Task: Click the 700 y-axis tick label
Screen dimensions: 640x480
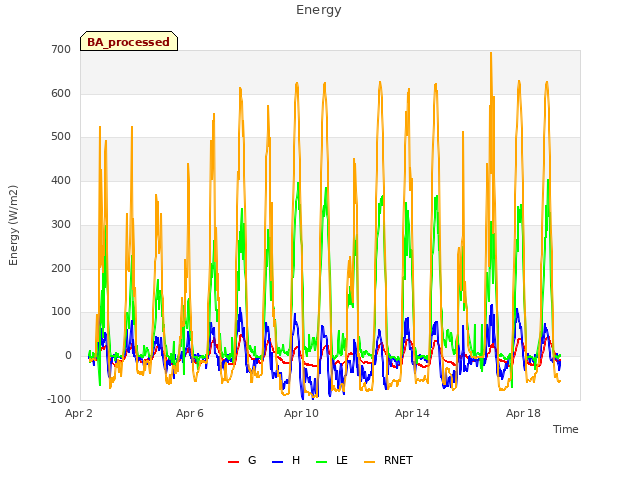Action: pyautogui.click(x=61, y=49)
